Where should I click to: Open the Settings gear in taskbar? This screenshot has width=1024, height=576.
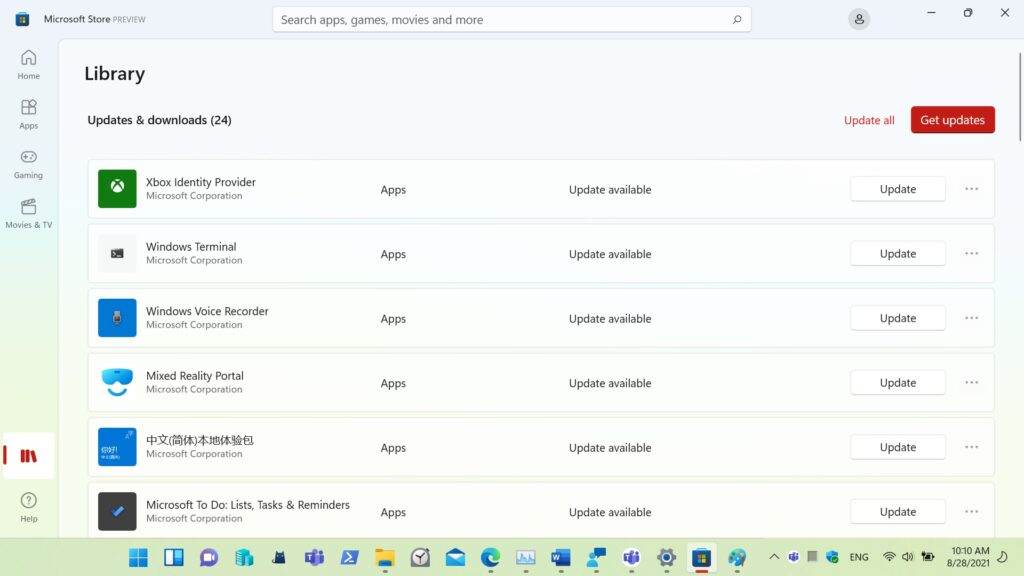click(x=666, y=557)
